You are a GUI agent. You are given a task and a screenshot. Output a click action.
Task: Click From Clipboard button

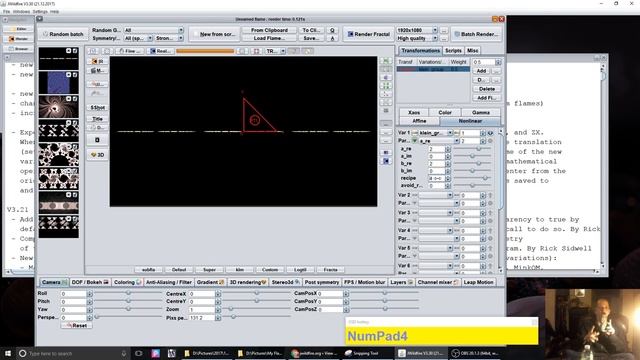pos(269,30)
